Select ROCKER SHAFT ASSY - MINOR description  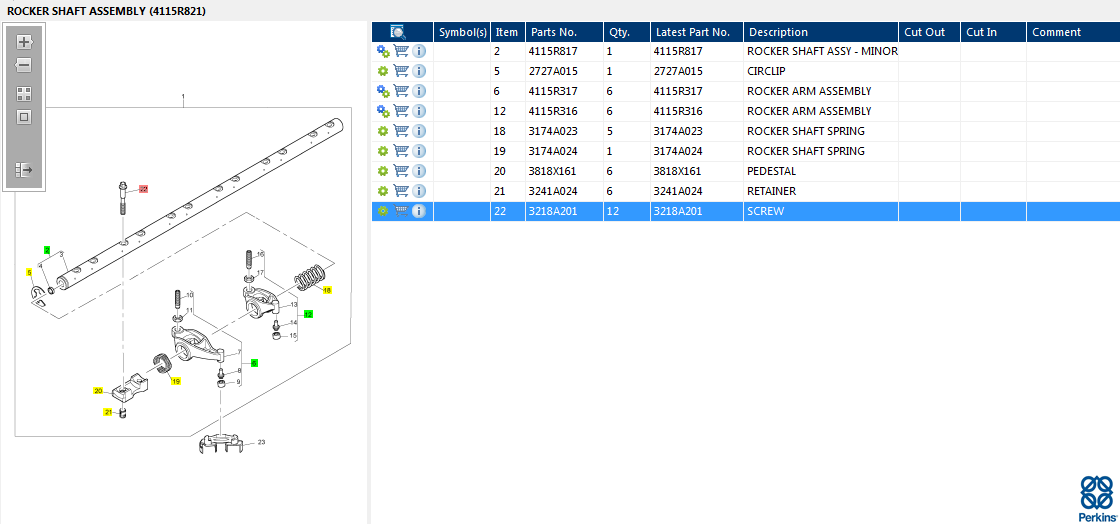821,51
